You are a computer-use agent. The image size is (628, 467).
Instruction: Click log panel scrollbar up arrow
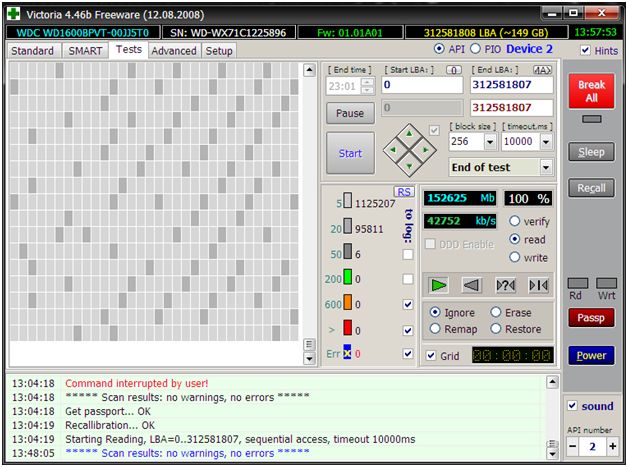(x=552, y=382)
